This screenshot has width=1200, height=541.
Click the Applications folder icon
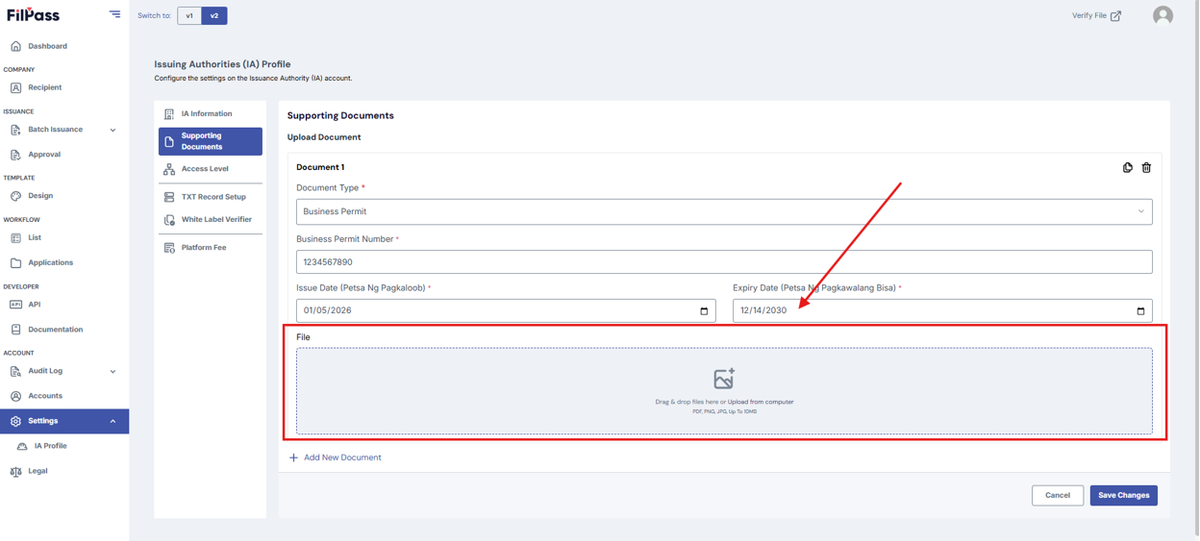pos(16,263)
